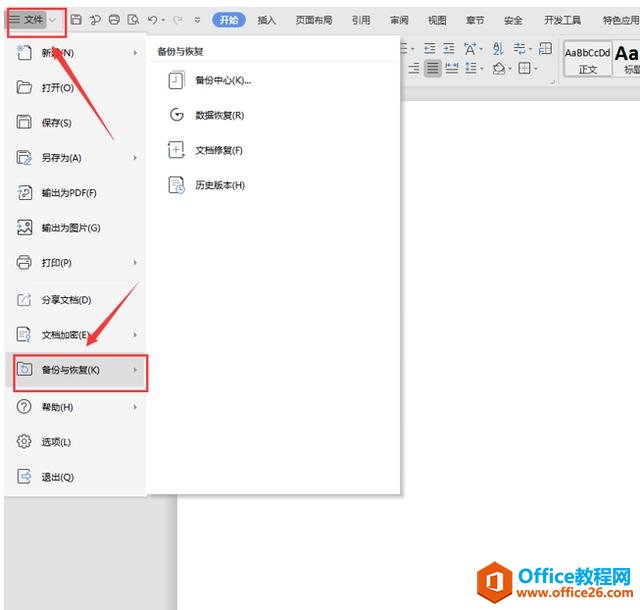Switch to the 引用 ribbon tab

(x=361, y=20)
